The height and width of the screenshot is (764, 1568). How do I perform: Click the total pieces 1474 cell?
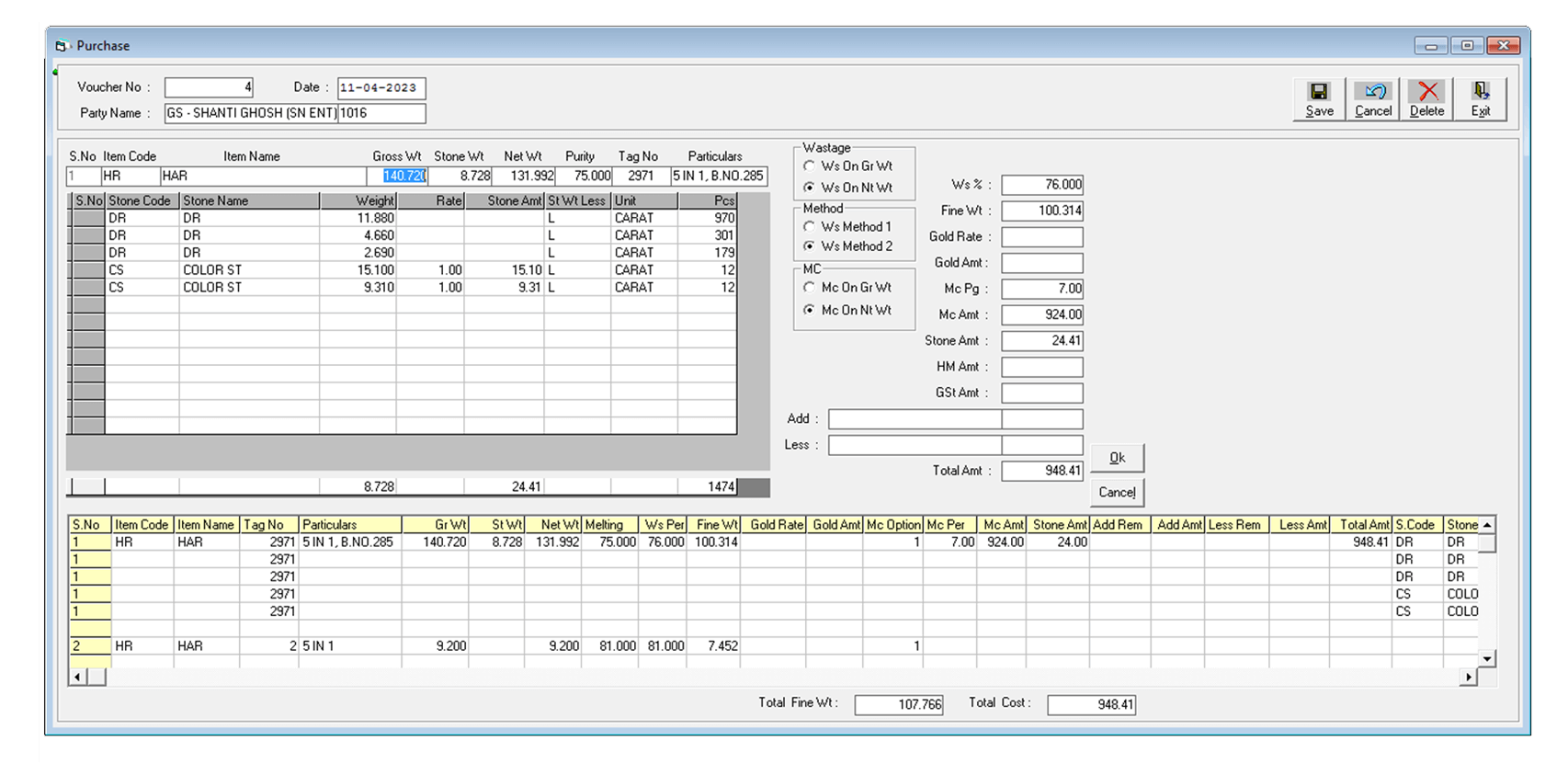click(x=708, y=487)
